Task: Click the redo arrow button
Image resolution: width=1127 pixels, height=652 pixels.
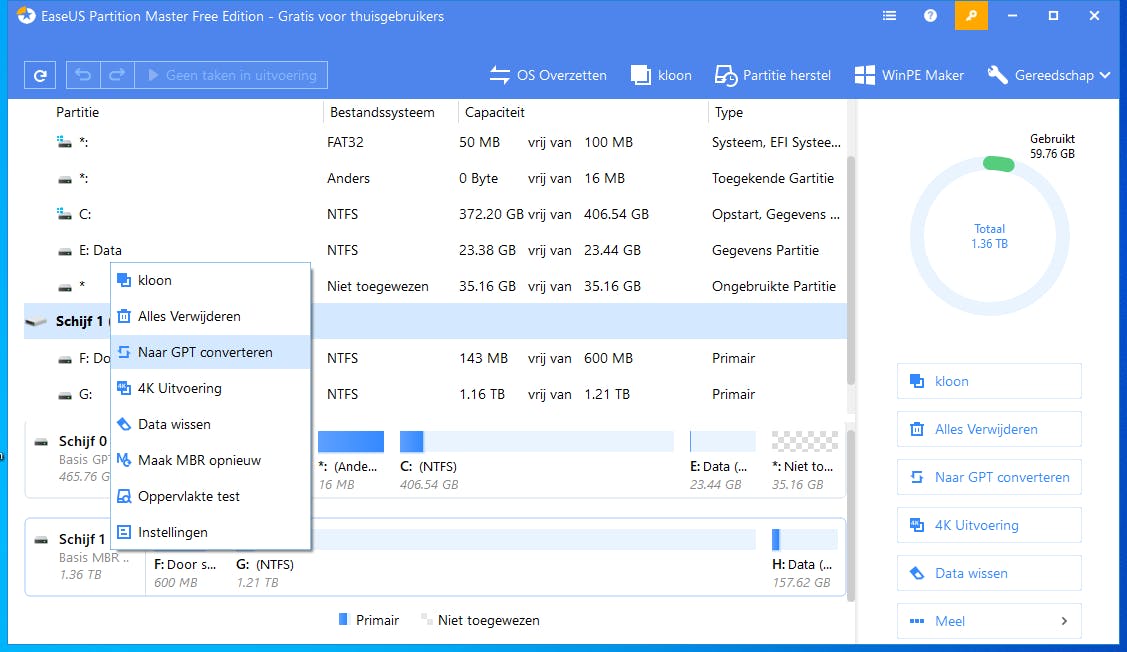Action: pyautogui.click(x=117, y=75)
